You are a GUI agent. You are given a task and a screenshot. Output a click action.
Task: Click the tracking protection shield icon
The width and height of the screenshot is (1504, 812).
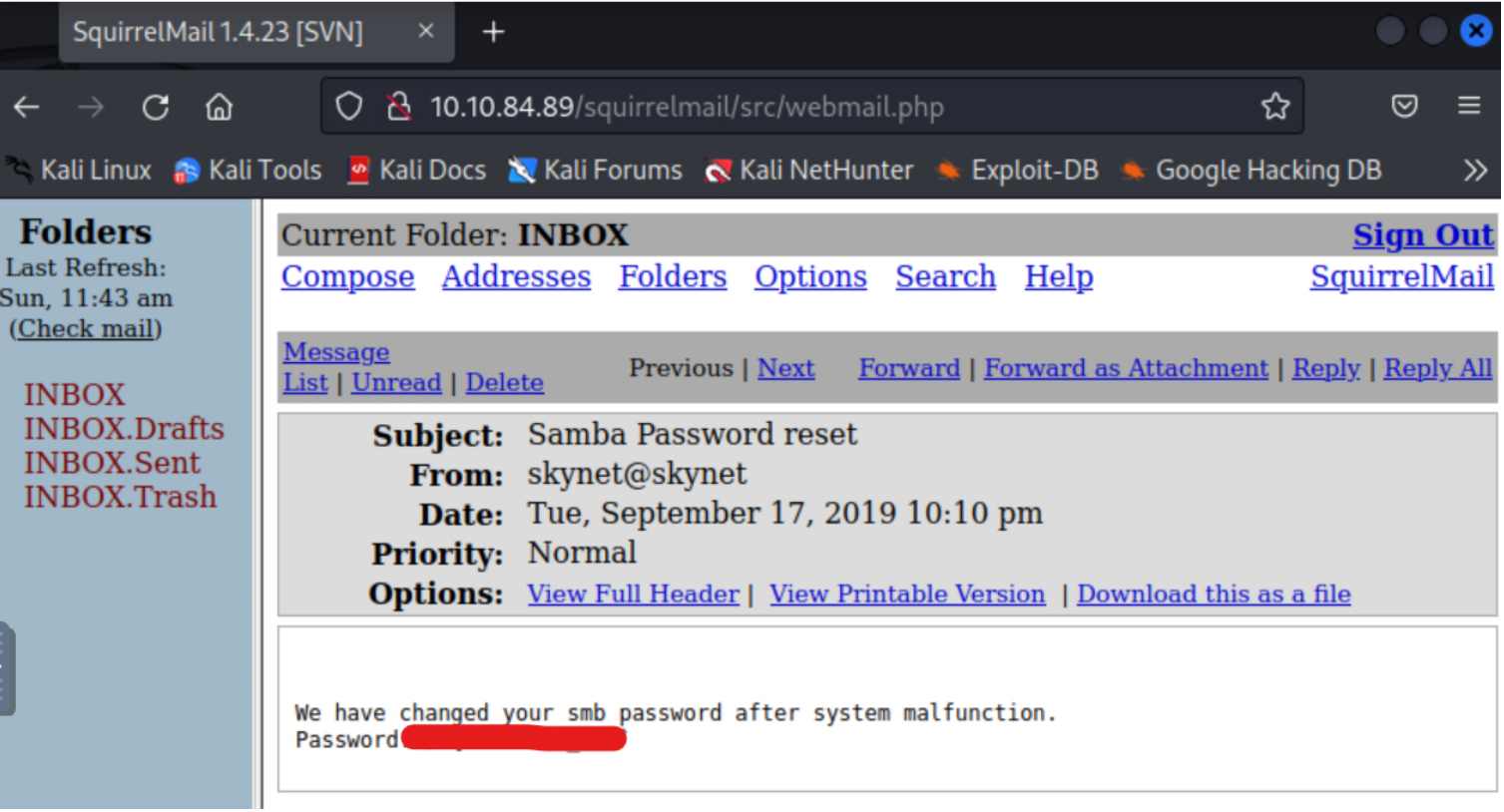348,107
